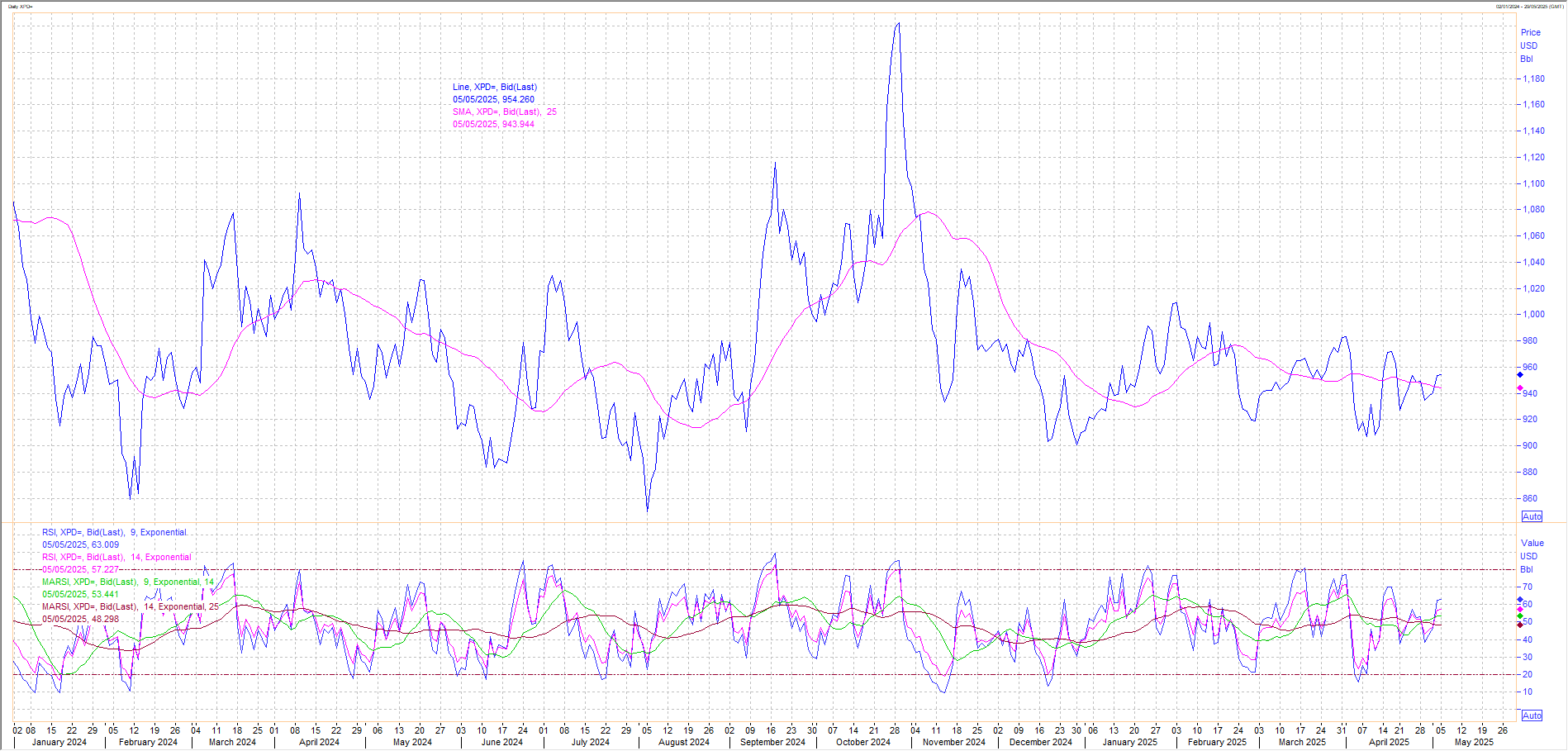Image resolution: width=1568 pixels, height=751 pixels.
Task: Select the 'RSI, XPD=, Bid(Last), 14, Exponential' label
Action: (117, 557)
